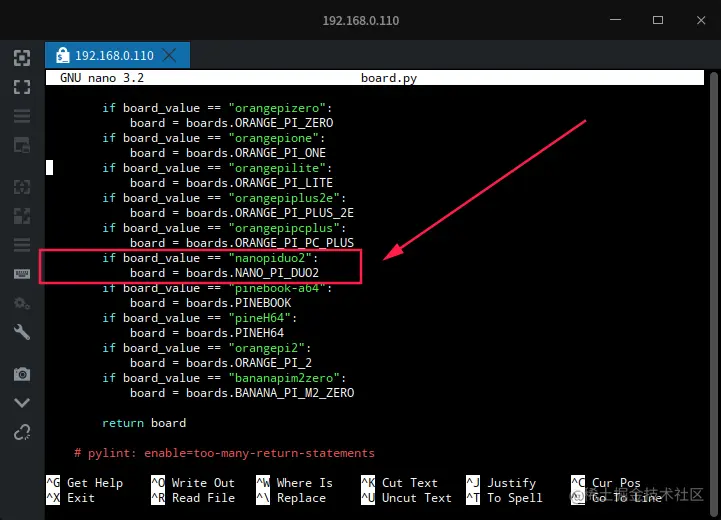The height and width of the screenshot is (520, 721).
Task: Click the boards.ORANGE_PI_PLUS_2E line
Action: 242,213
